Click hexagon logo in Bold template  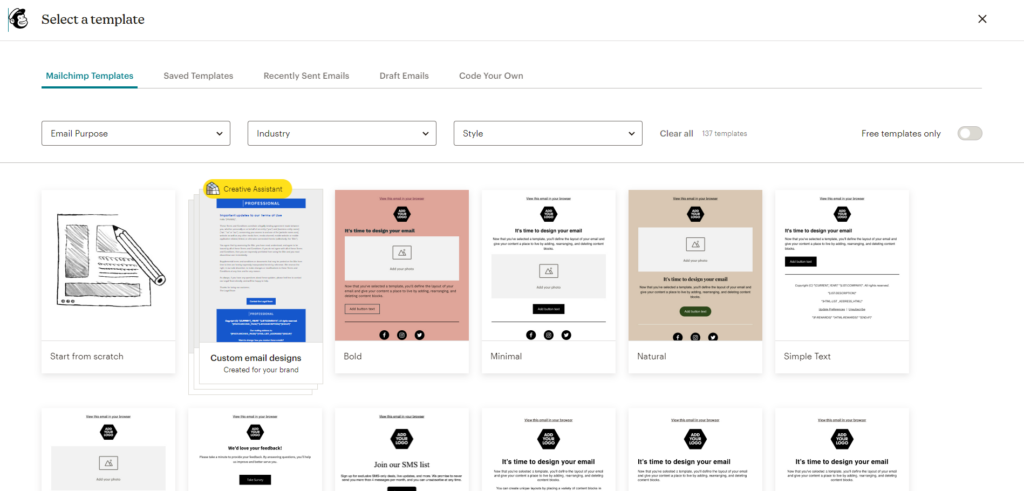point(402,214)
